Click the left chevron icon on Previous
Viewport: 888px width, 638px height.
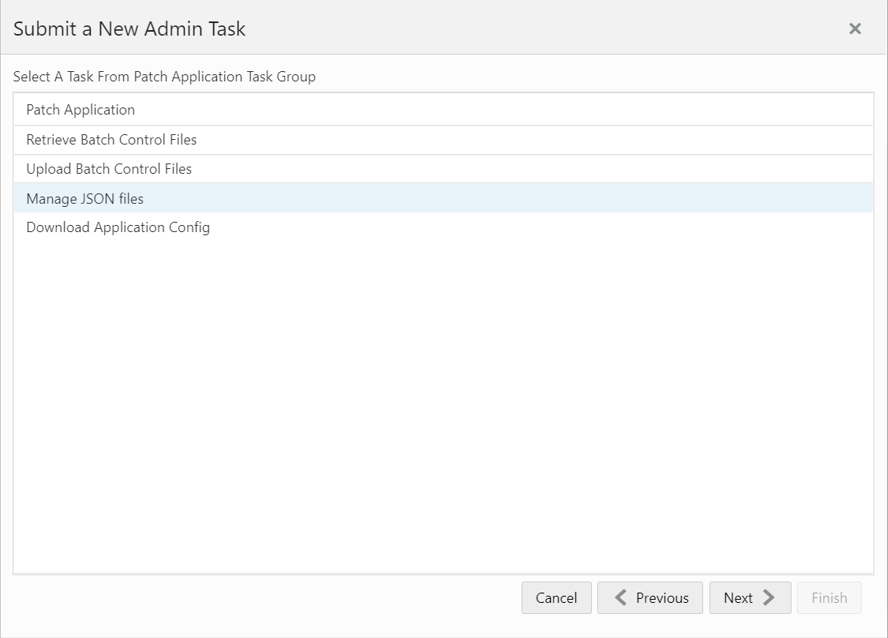click(621, 597)
